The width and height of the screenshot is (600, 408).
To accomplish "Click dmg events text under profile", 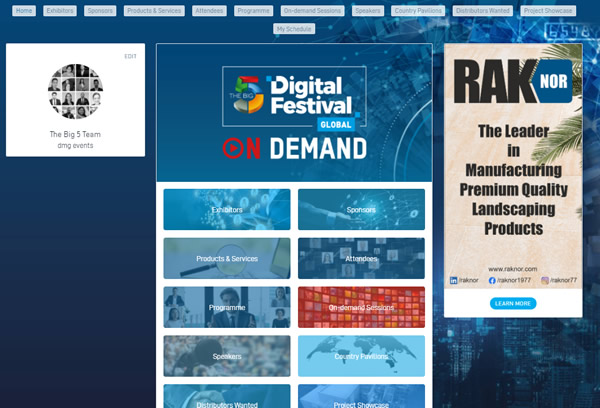I will [75, 145].
